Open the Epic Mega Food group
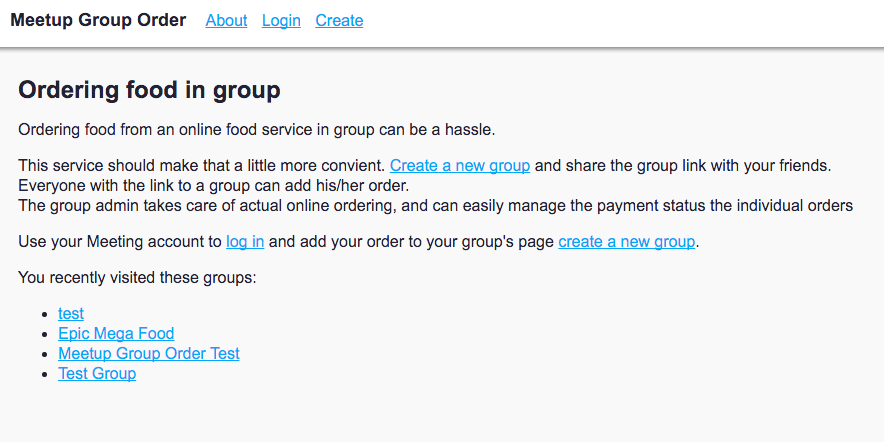The width and height of the screenshot is (884, 442). (116, 333)
